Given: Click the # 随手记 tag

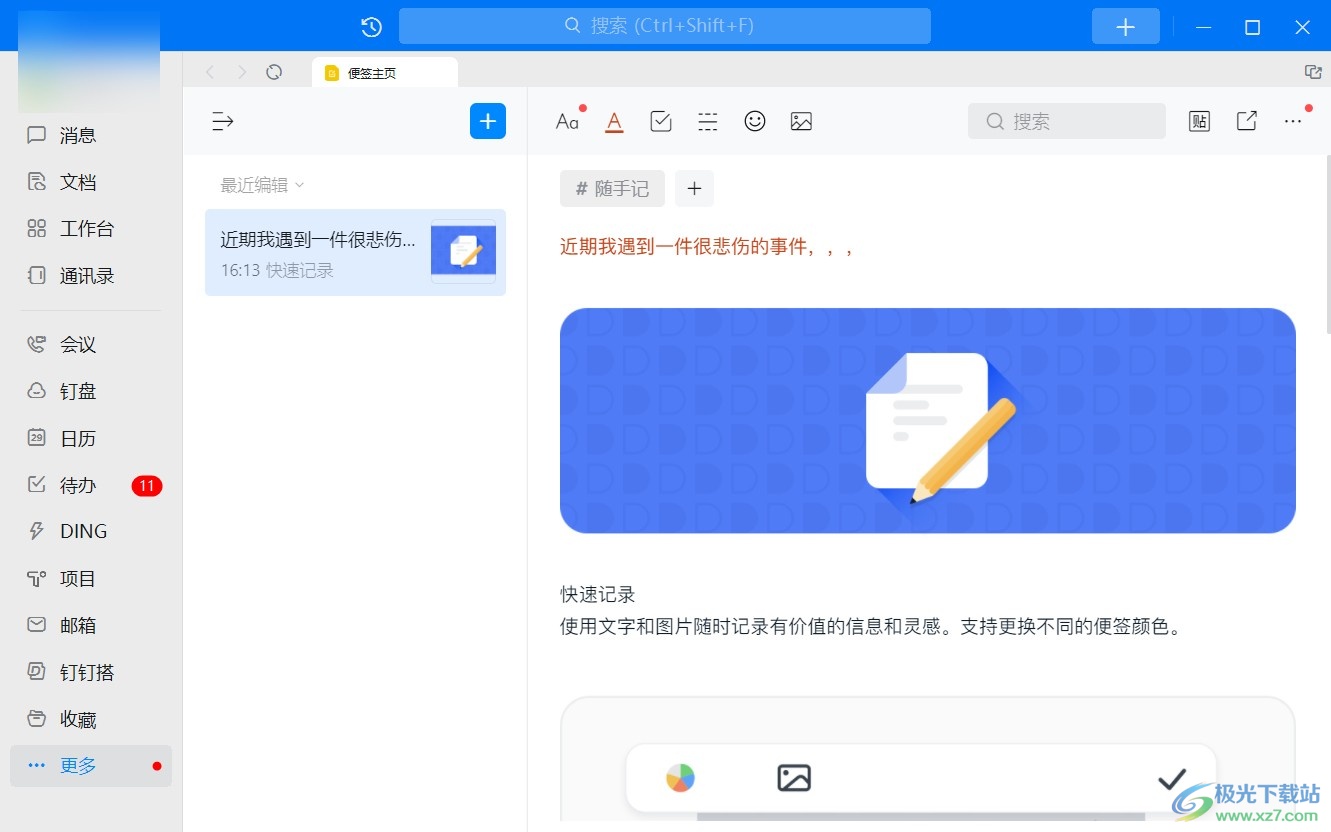Looking at the screenshot, I should click(612, 189).
